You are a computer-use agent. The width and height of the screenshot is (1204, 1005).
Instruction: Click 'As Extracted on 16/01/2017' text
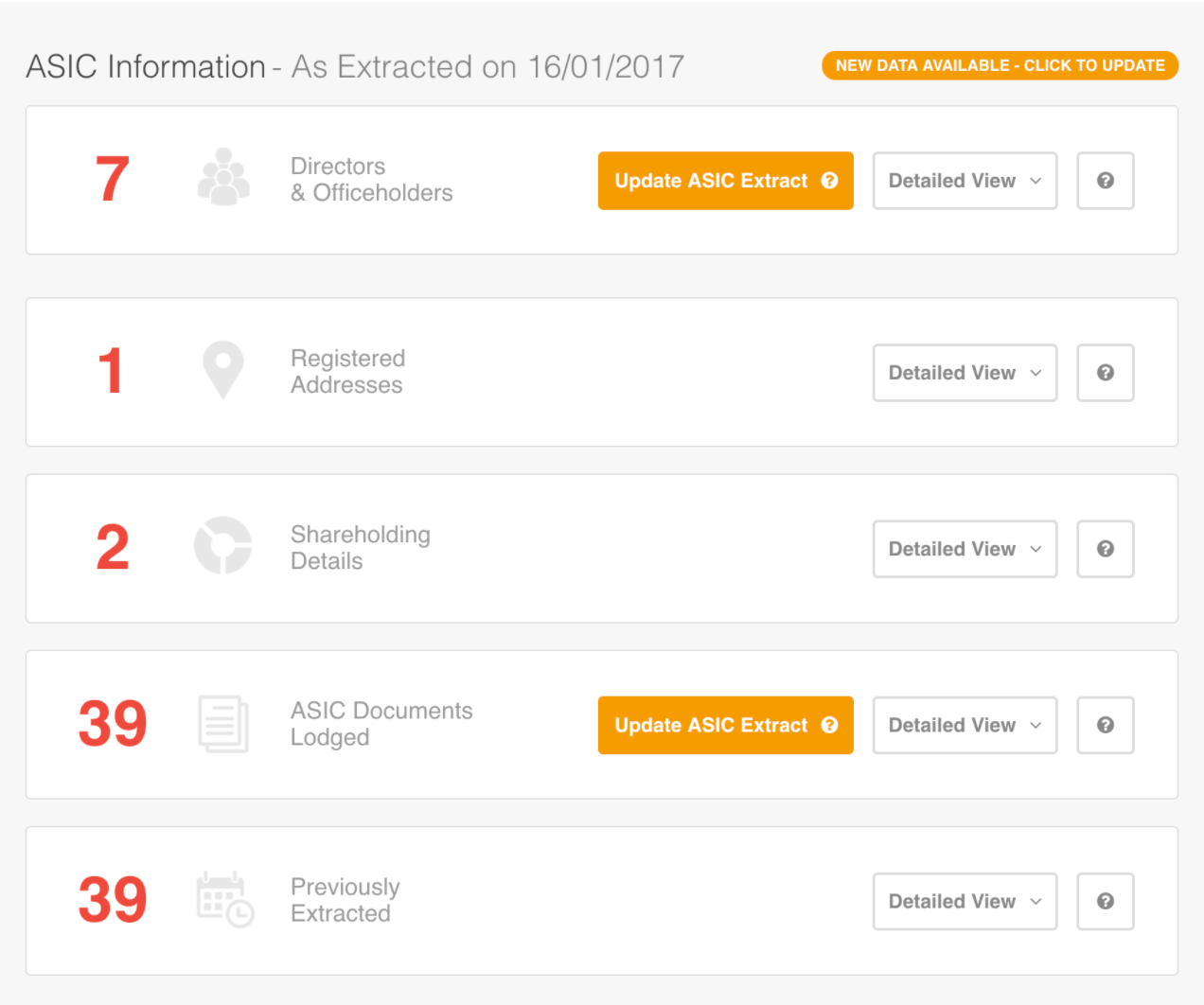pyautogui.click(x=487, y=66)
